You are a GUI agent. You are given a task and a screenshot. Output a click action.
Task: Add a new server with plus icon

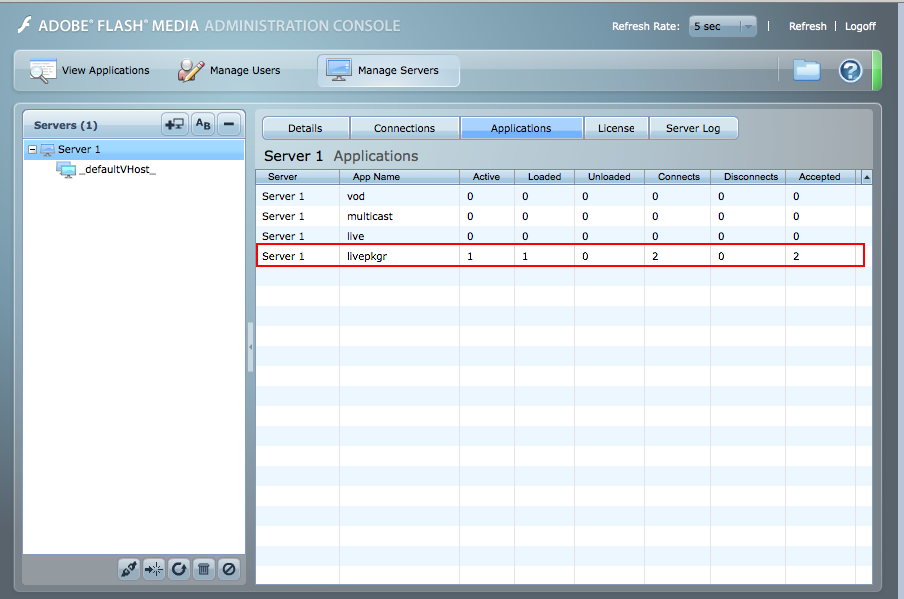(x=175, y=124)
